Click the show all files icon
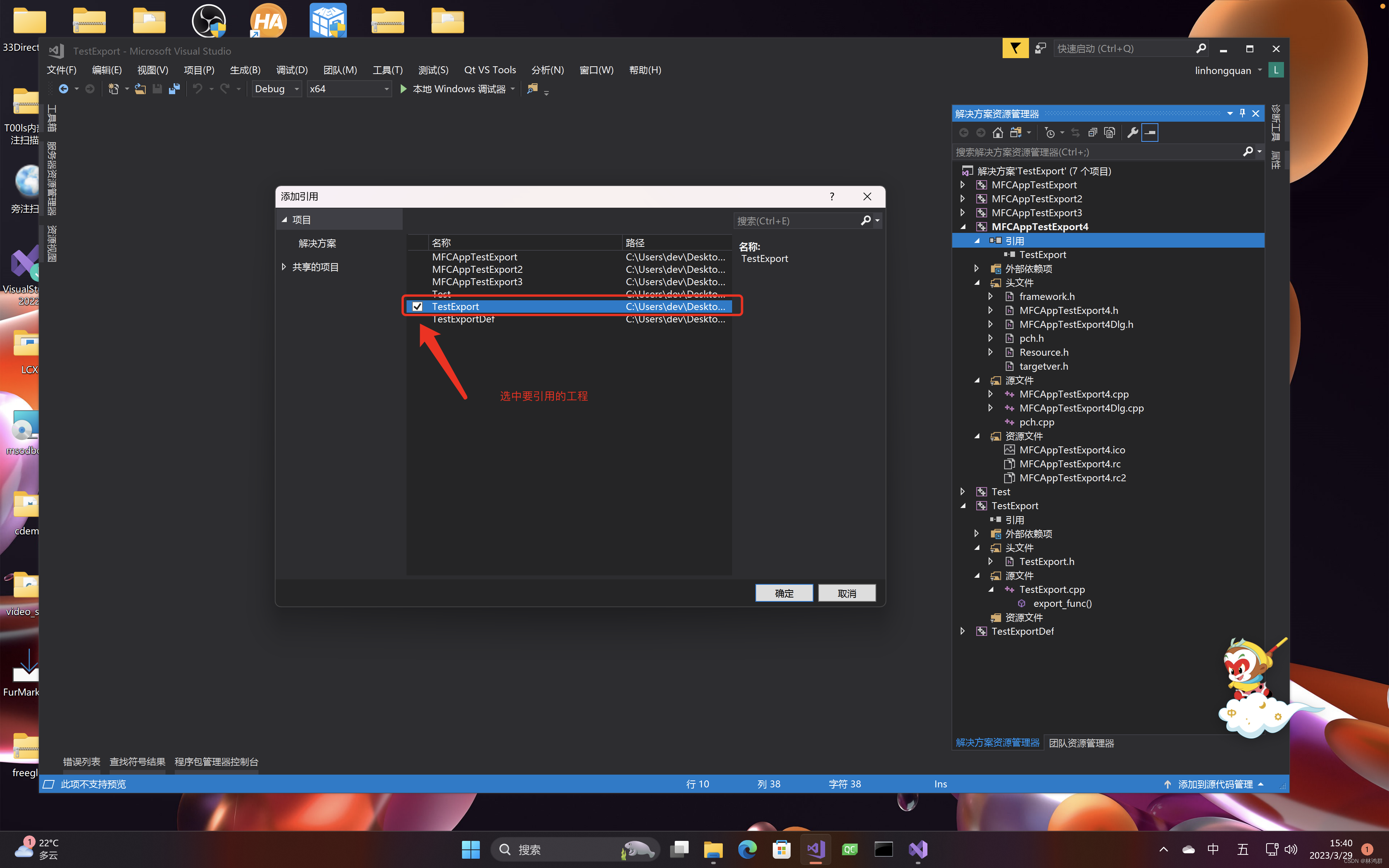1389x868 pixels. point(1110,133)
